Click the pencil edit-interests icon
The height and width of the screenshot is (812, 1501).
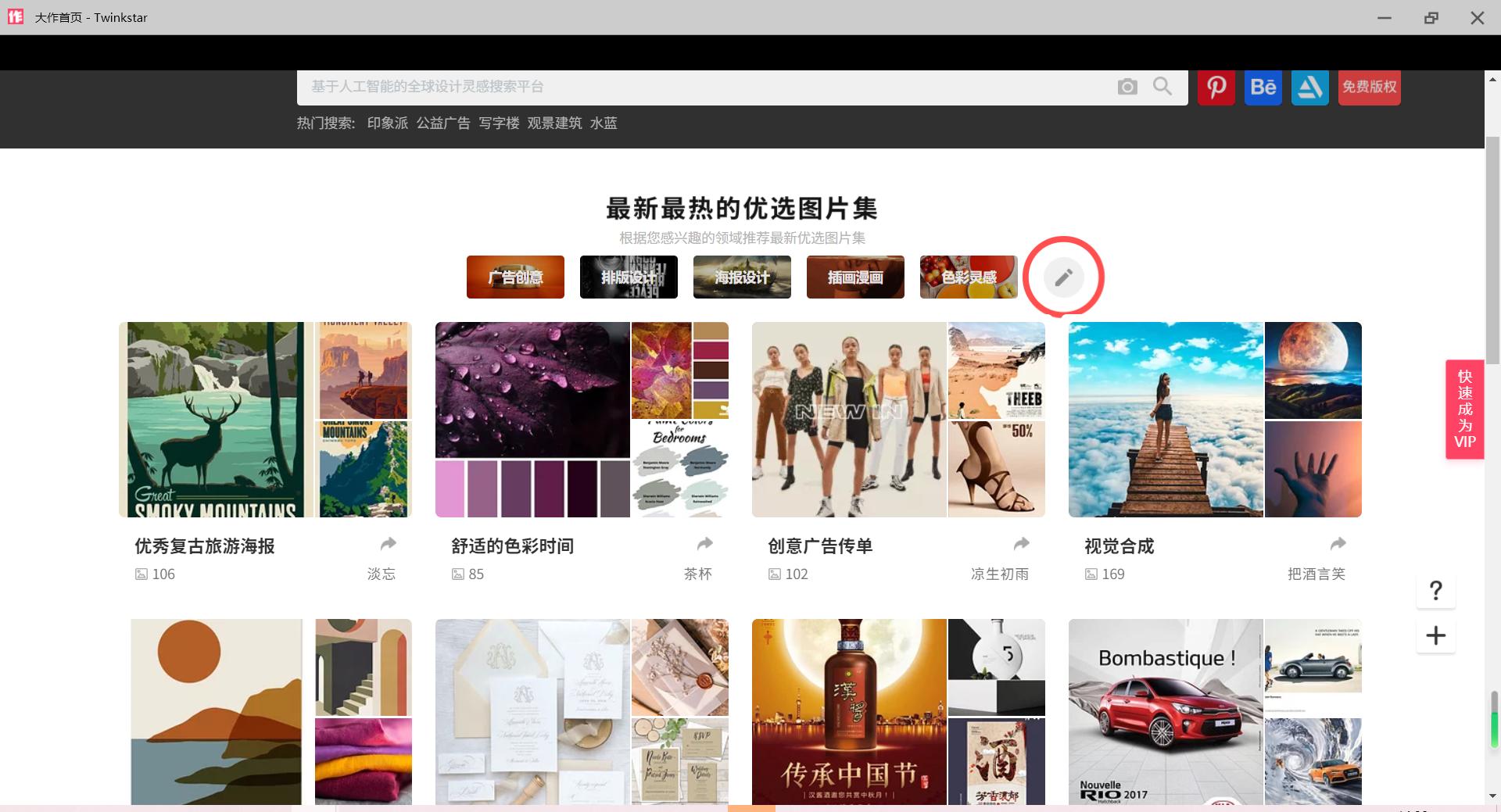1063,277
